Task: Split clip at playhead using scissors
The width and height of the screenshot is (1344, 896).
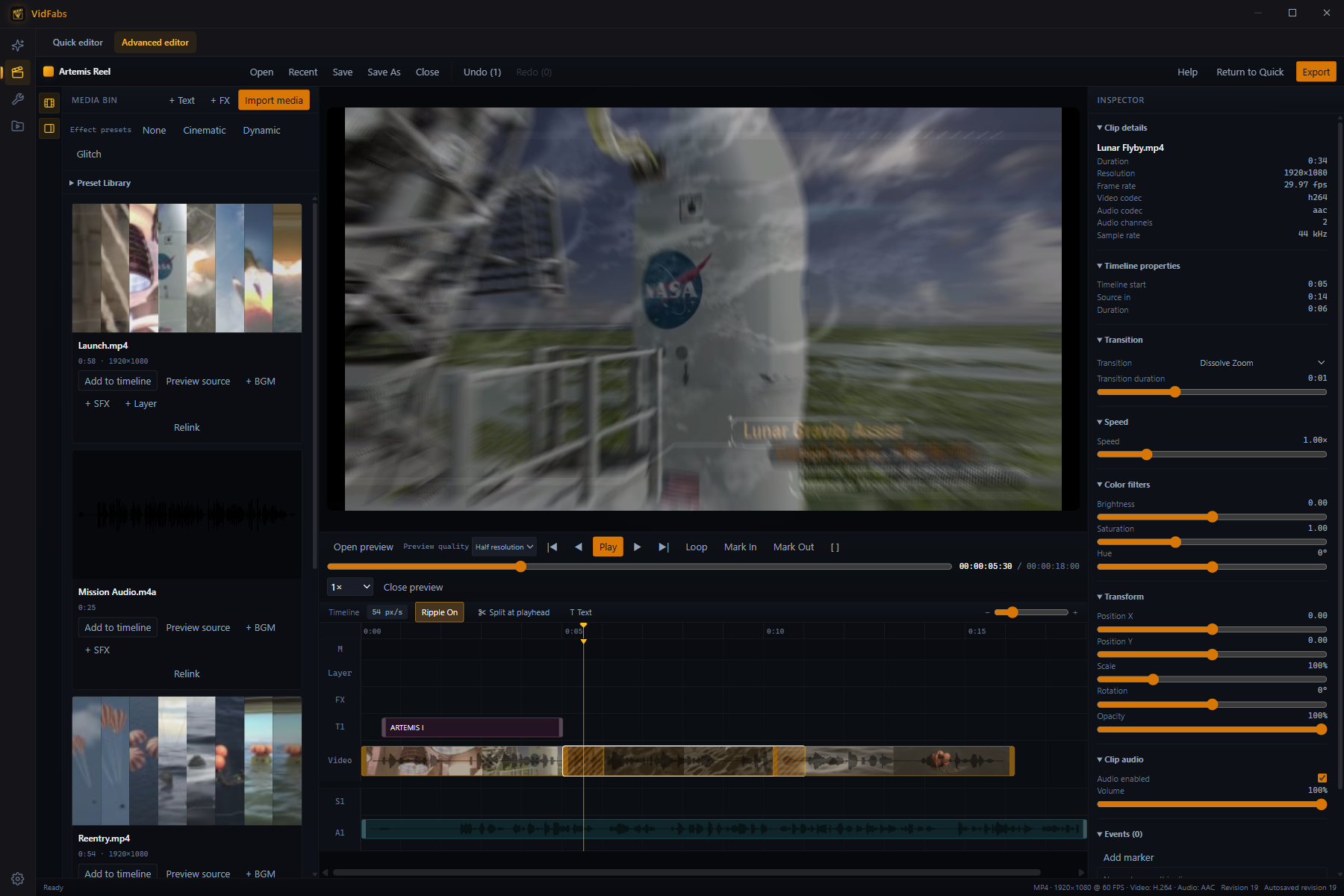Action: pos(514,612)
